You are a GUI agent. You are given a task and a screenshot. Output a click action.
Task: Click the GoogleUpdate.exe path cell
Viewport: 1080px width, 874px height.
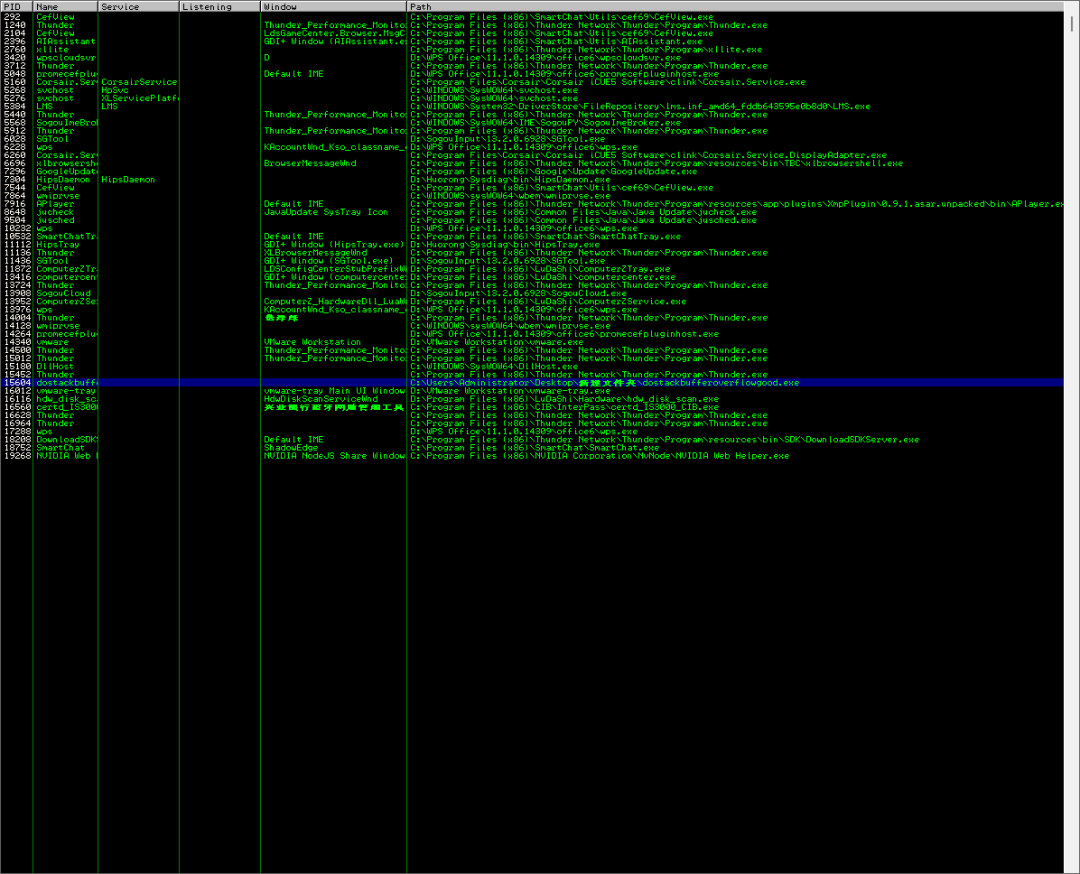click(x=553, y=171)
